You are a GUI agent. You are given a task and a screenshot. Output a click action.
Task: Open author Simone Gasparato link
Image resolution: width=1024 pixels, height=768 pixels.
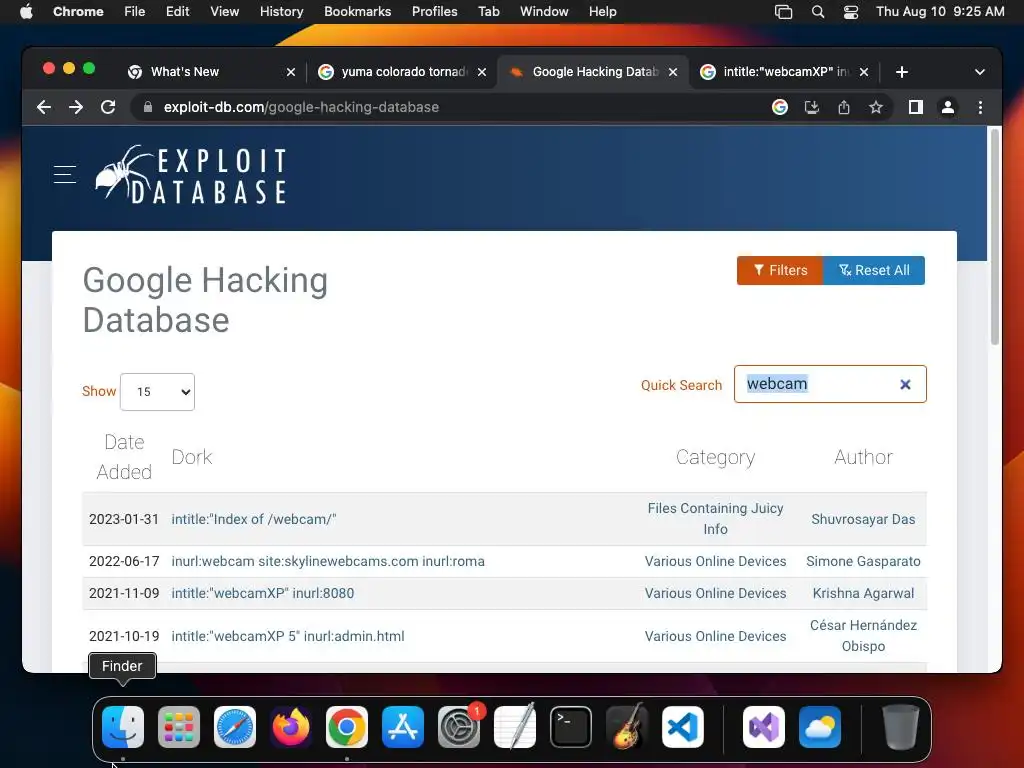863,561
